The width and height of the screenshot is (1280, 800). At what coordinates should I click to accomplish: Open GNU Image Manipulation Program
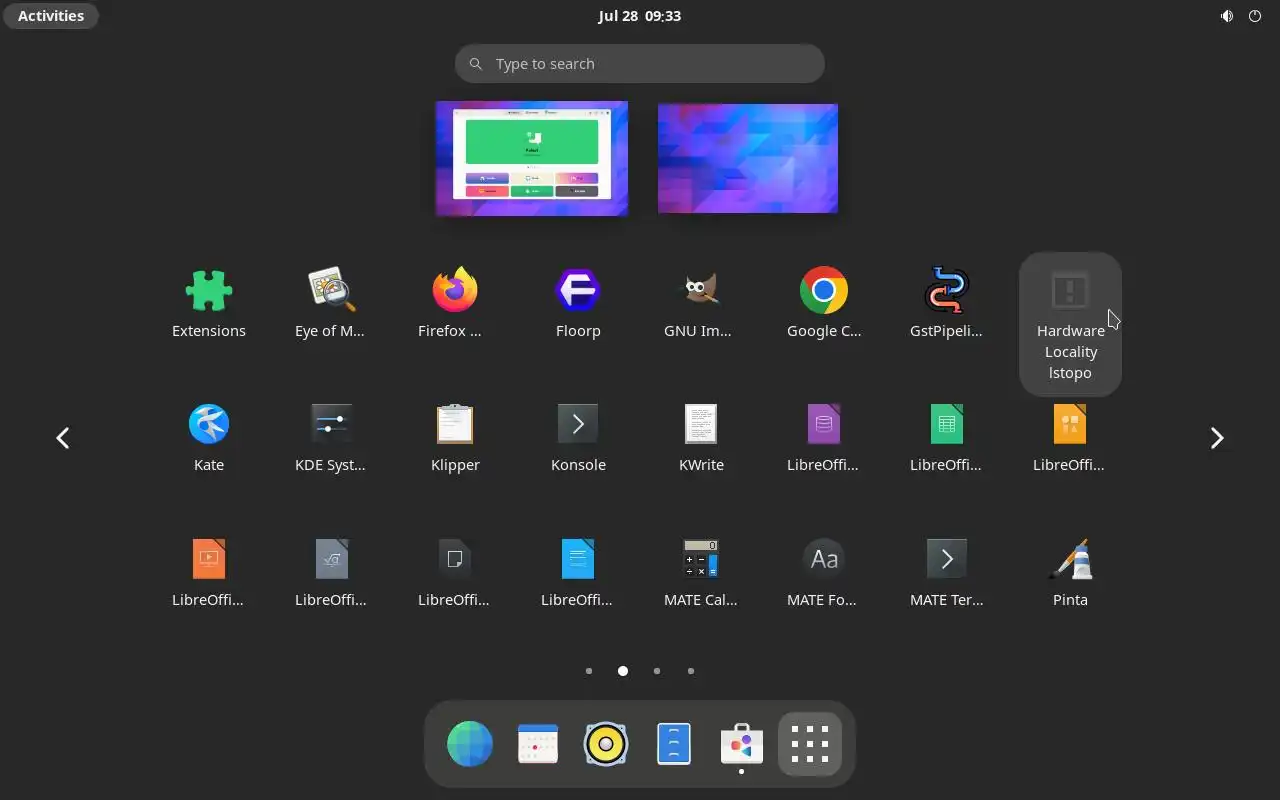coord(701,304)
